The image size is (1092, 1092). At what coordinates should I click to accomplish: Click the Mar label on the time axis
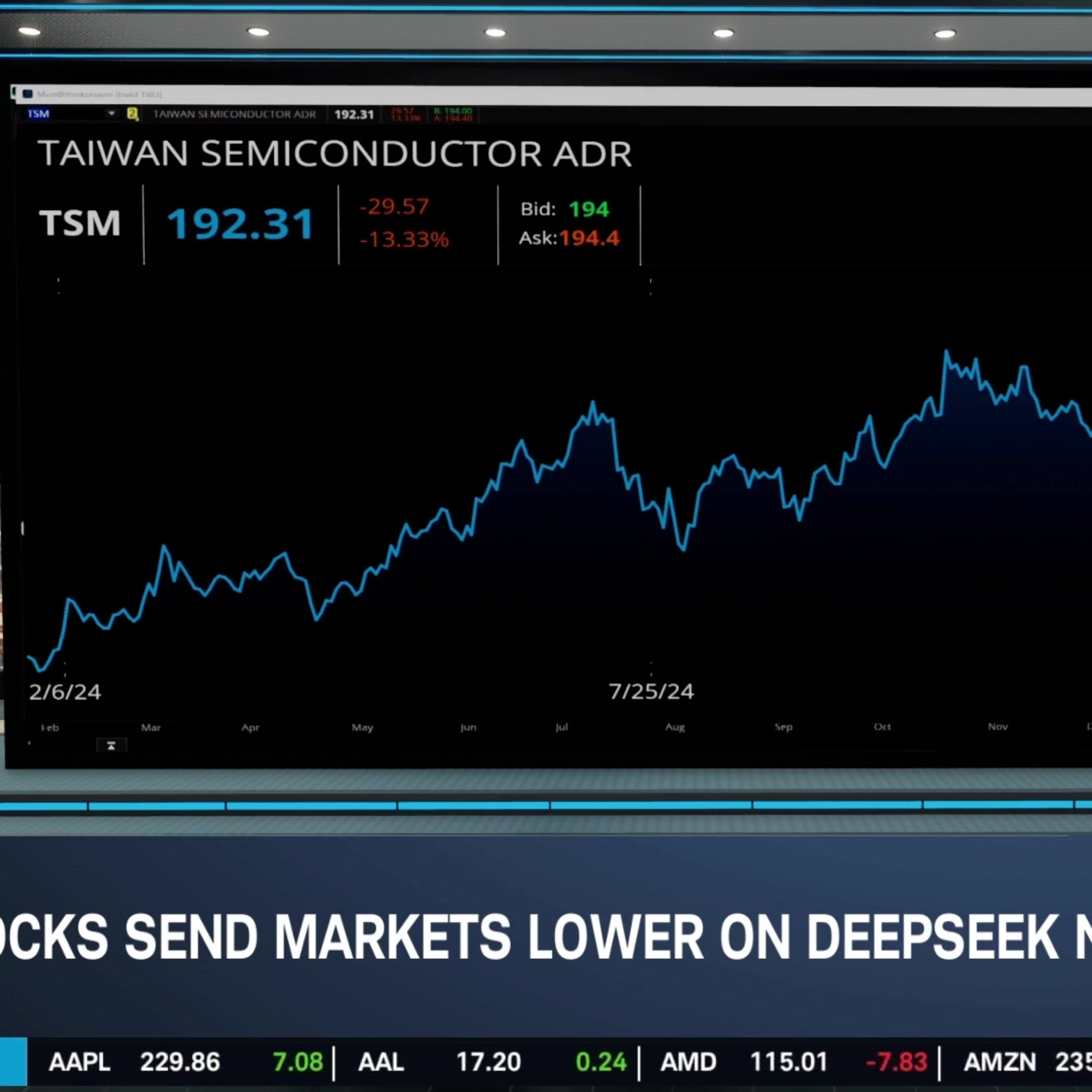(x=151, y=727)
